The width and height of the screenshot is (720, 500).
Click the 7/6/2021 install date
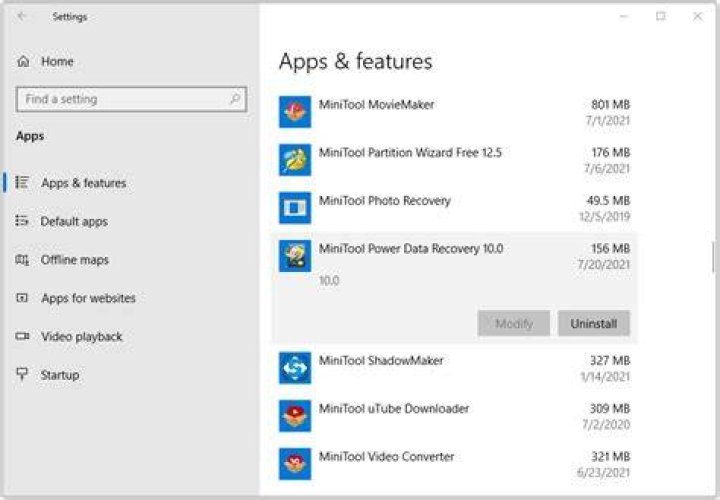(x=607, y=169)
